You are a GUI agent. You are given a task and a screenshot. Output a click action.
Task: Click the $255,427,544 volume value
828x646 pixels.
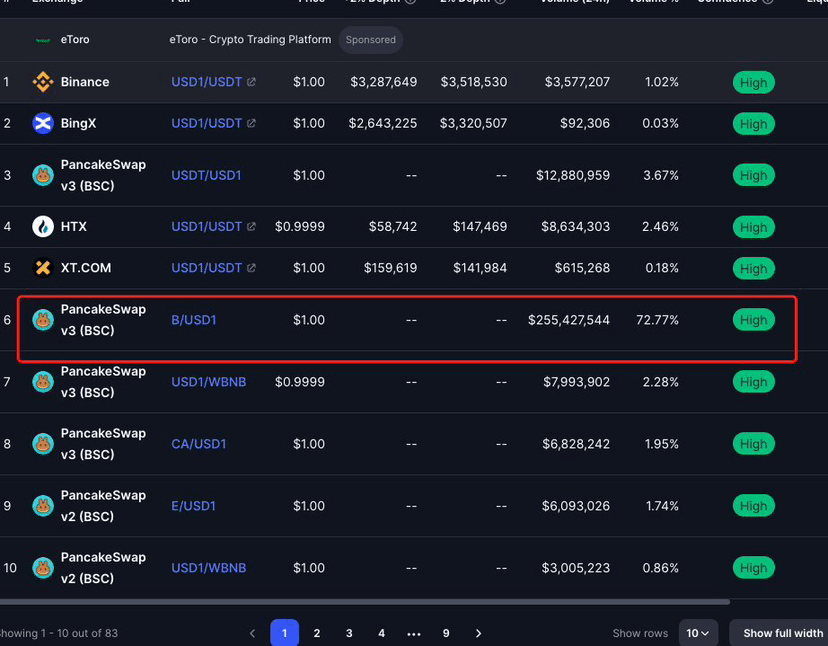[x=569, y=320]
